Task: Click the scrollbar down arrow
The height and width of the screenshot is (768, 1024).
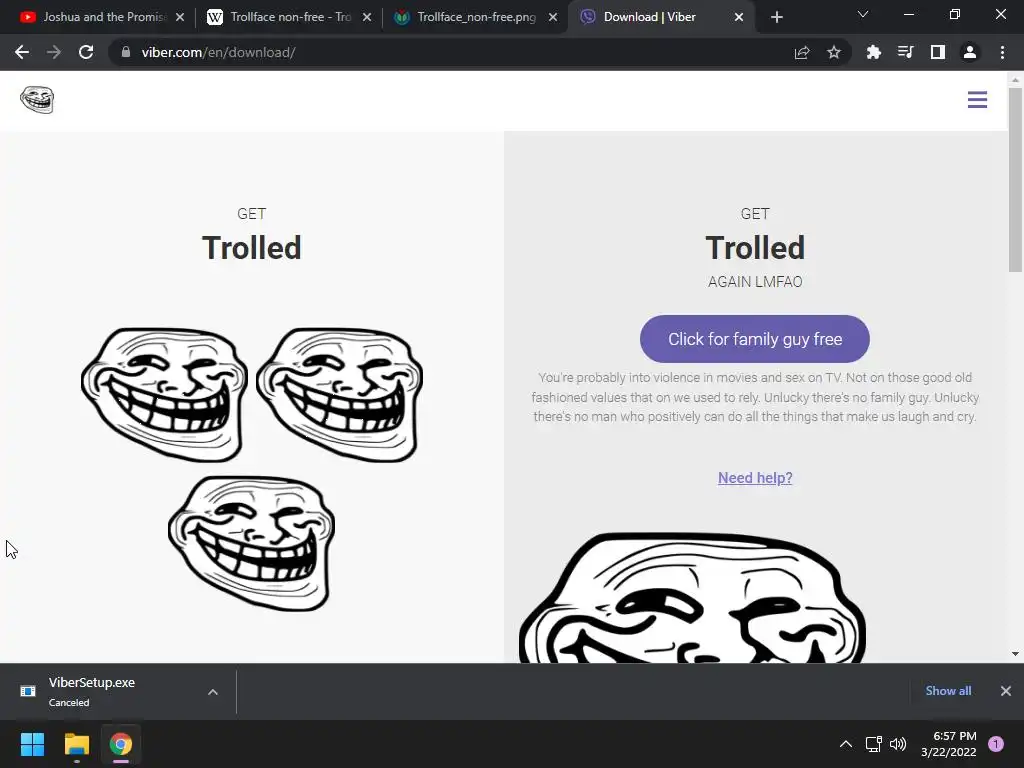Action: click(1015, 654)
